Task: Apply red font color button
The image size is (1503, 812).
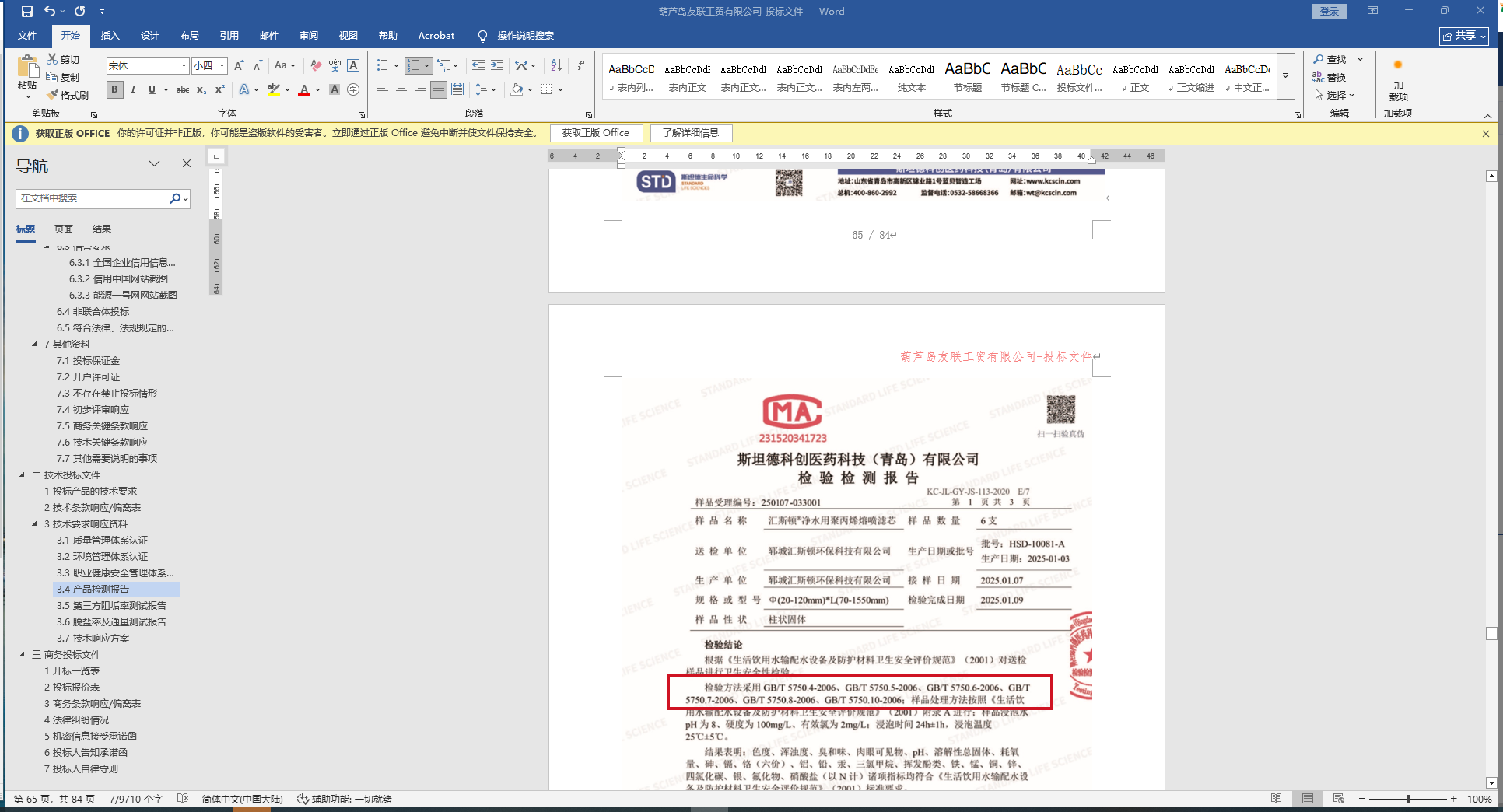Action: coord(304,89)
